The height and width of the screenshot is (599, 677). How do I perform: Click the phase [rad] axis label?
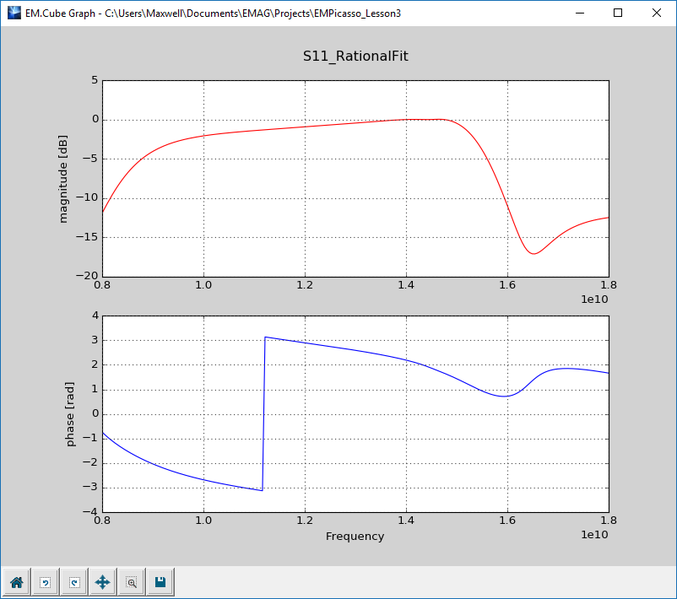pos(70,414)
